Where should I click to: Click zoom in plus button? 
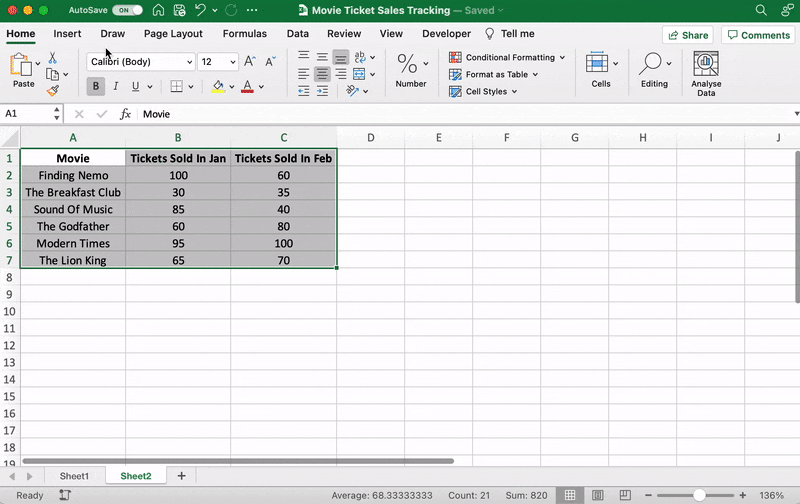point(743,495)
